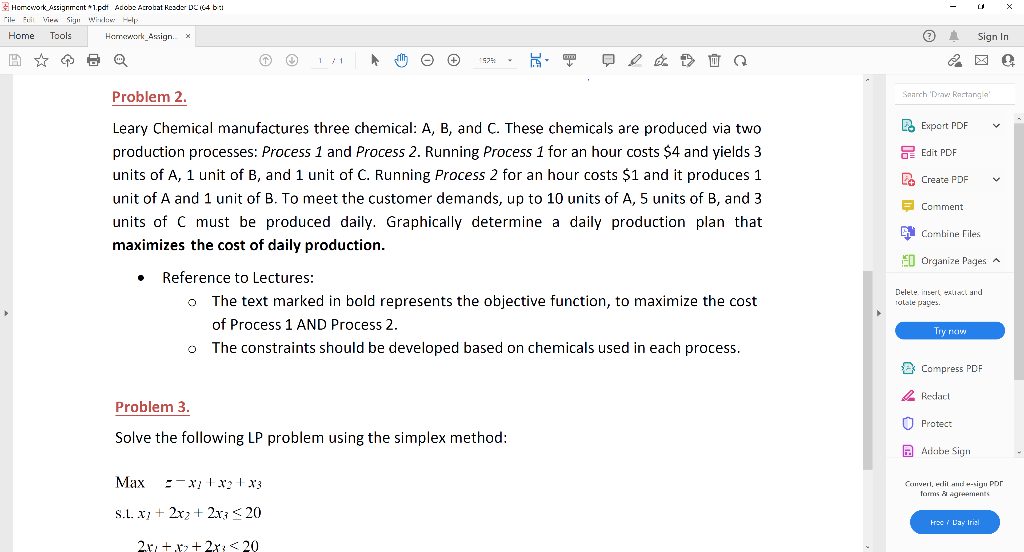This screenshot has width=1024, height=552.
Task: Click the Free 7-Day Trial button
Action: coord(954,522)
